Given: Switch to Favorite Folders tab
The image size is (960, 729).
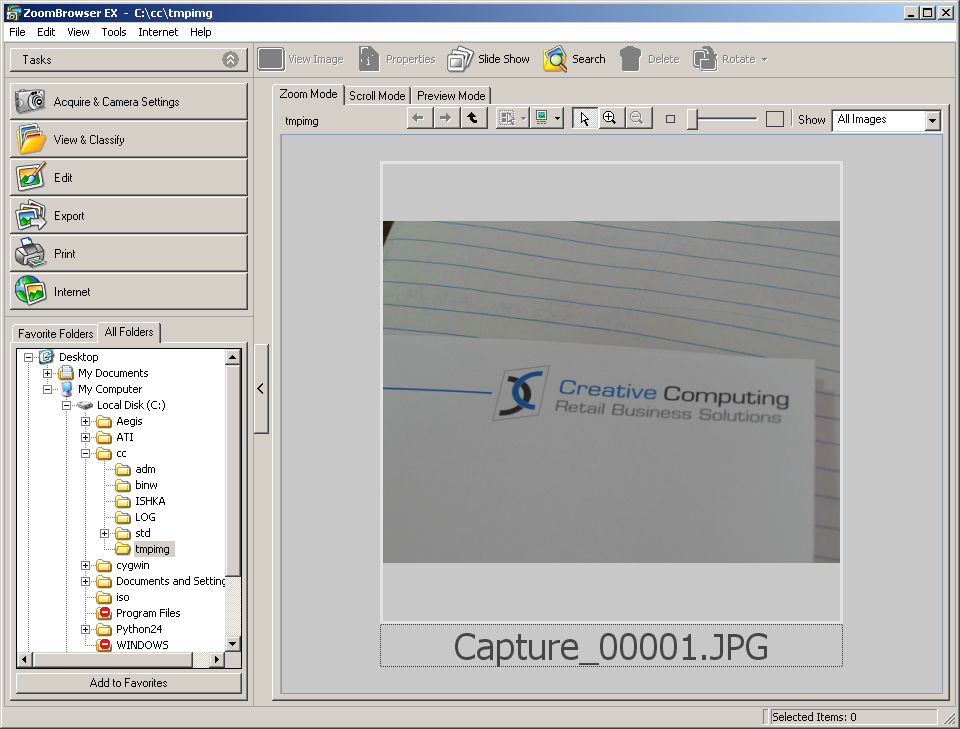Looking at the screenshot, I should point(55,334).
